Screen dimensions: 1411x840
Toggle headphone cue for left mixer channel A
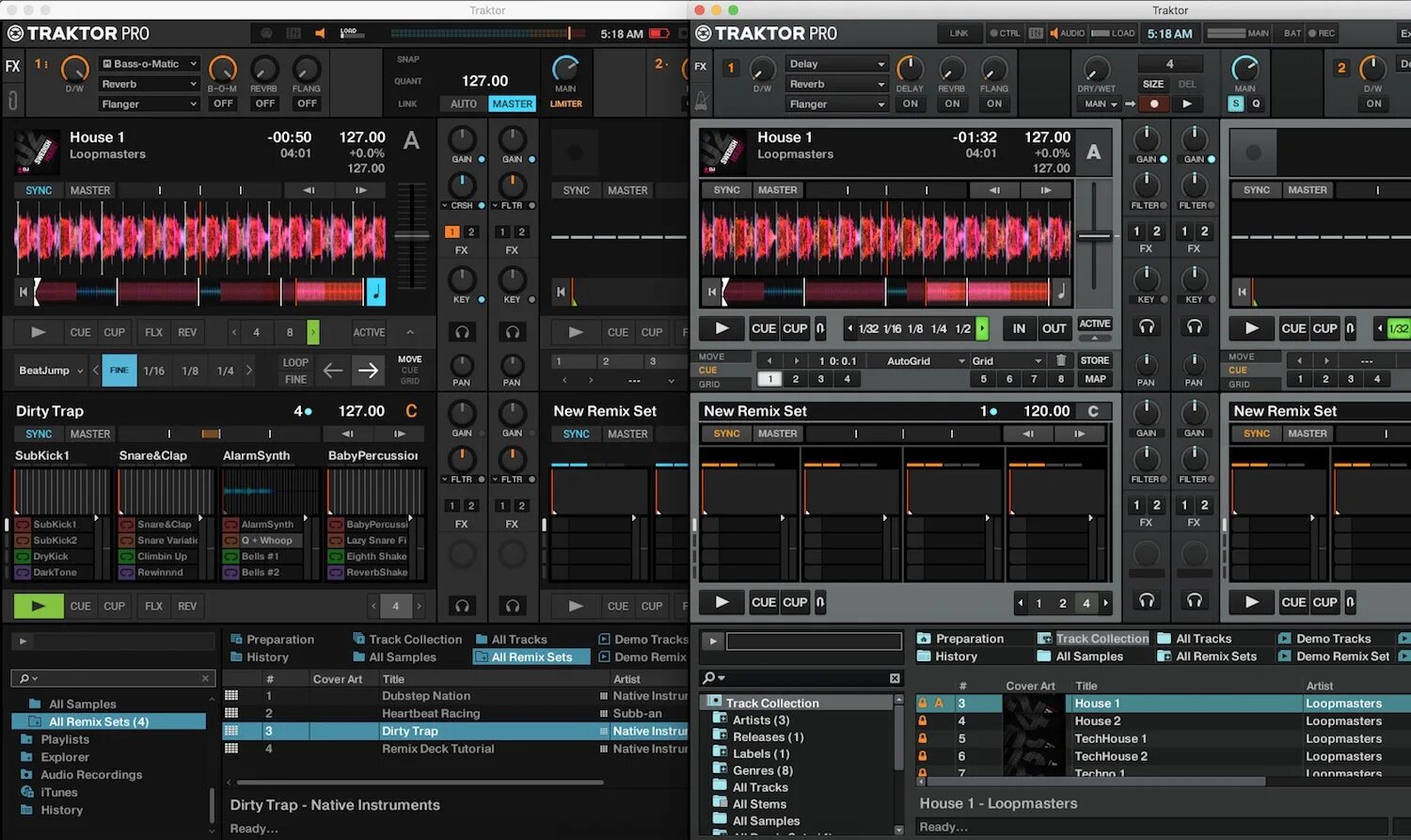462,332
